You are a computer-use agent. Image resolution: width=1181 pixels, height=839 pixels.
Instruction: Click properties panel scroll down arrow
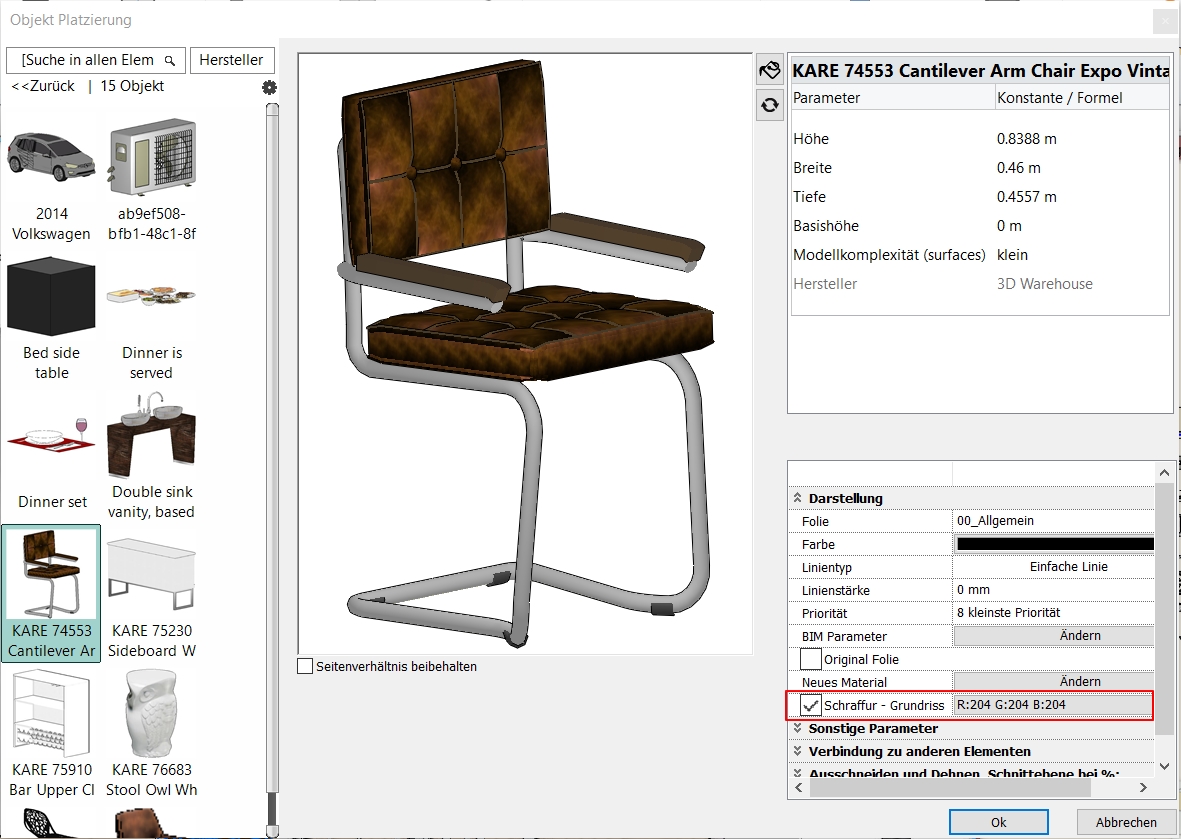1164,766
